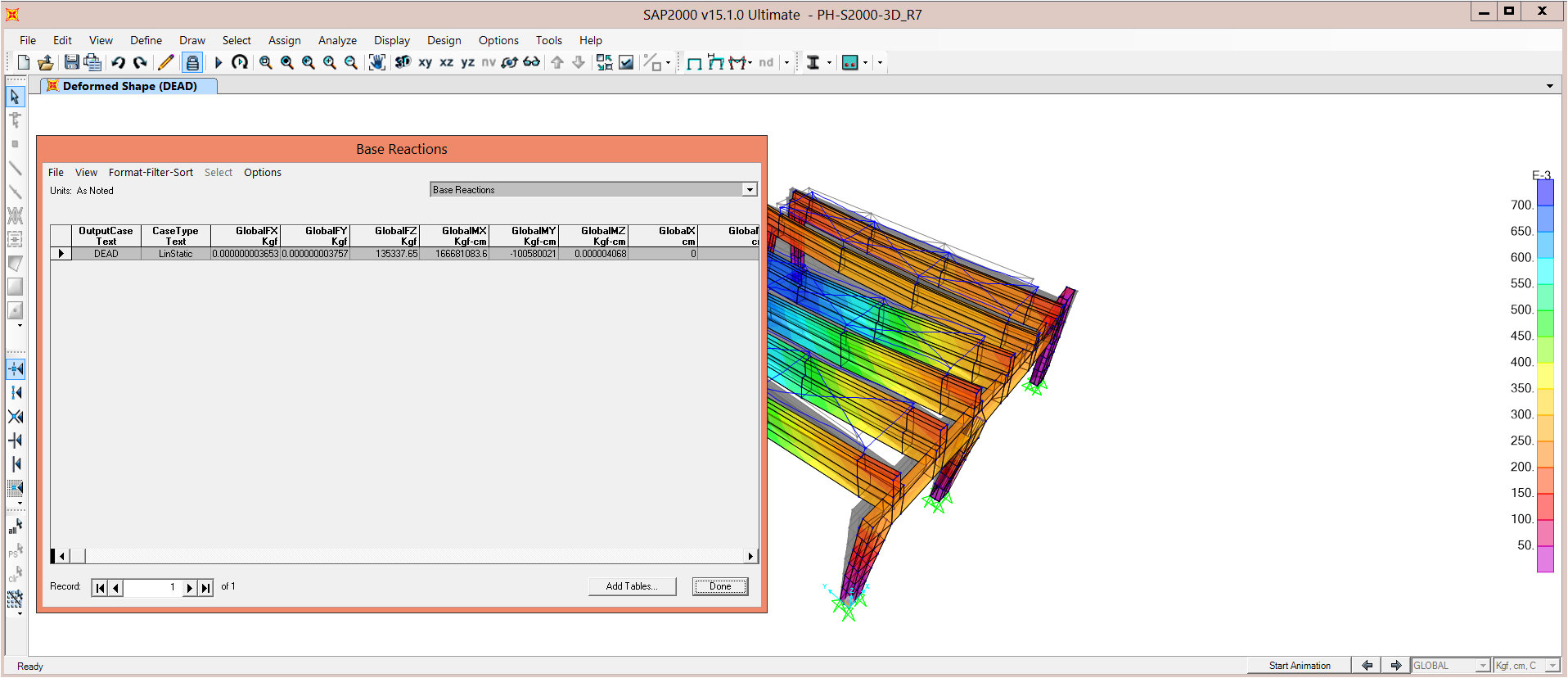Image resolution: width=1568 pixels, height=678 pixels.
Task: Switch to 3D view icon
Action: point(403,62)
